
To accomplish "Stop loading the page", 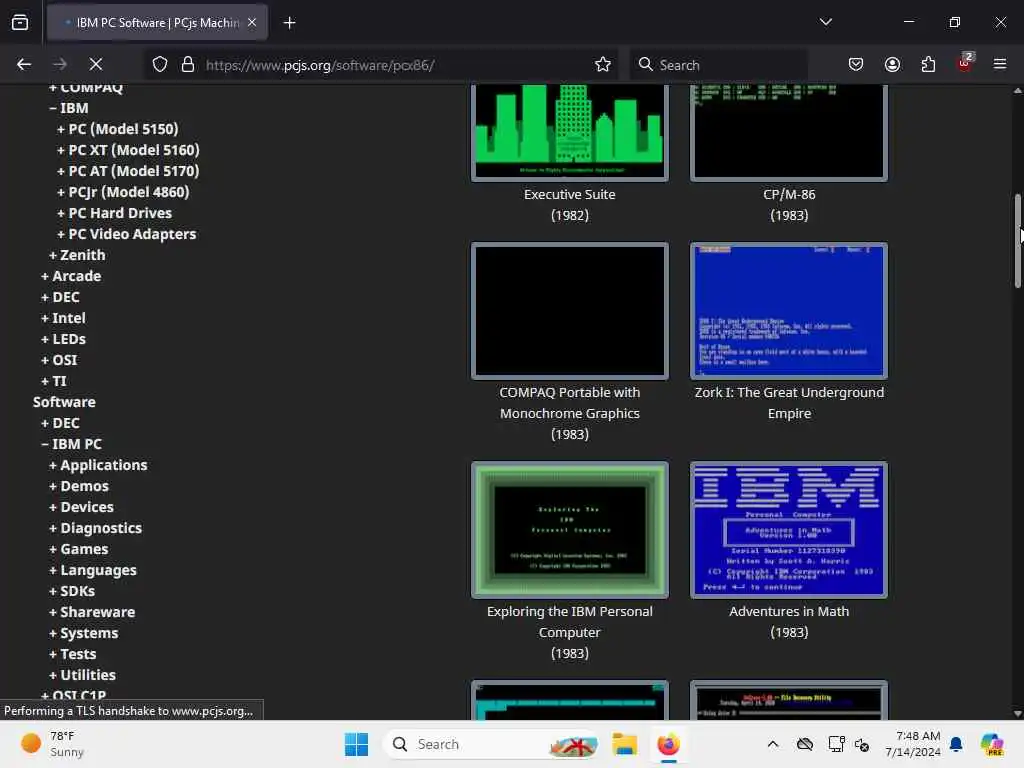I will [x=96, y=64].
